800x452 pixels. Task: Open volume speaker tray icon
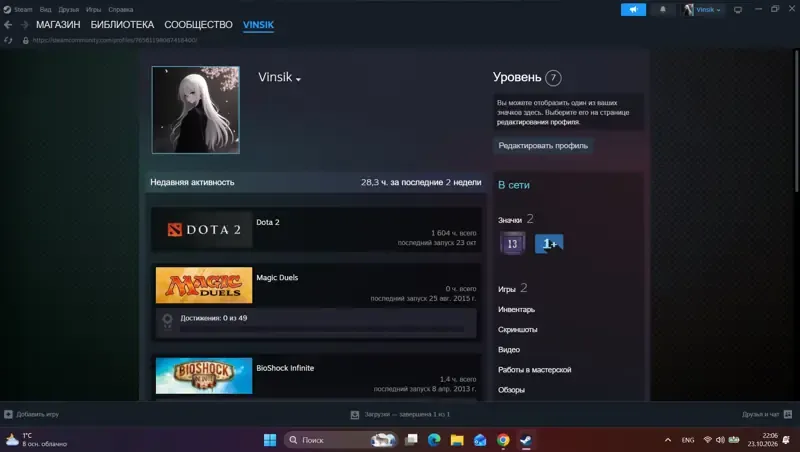(720, 440)
